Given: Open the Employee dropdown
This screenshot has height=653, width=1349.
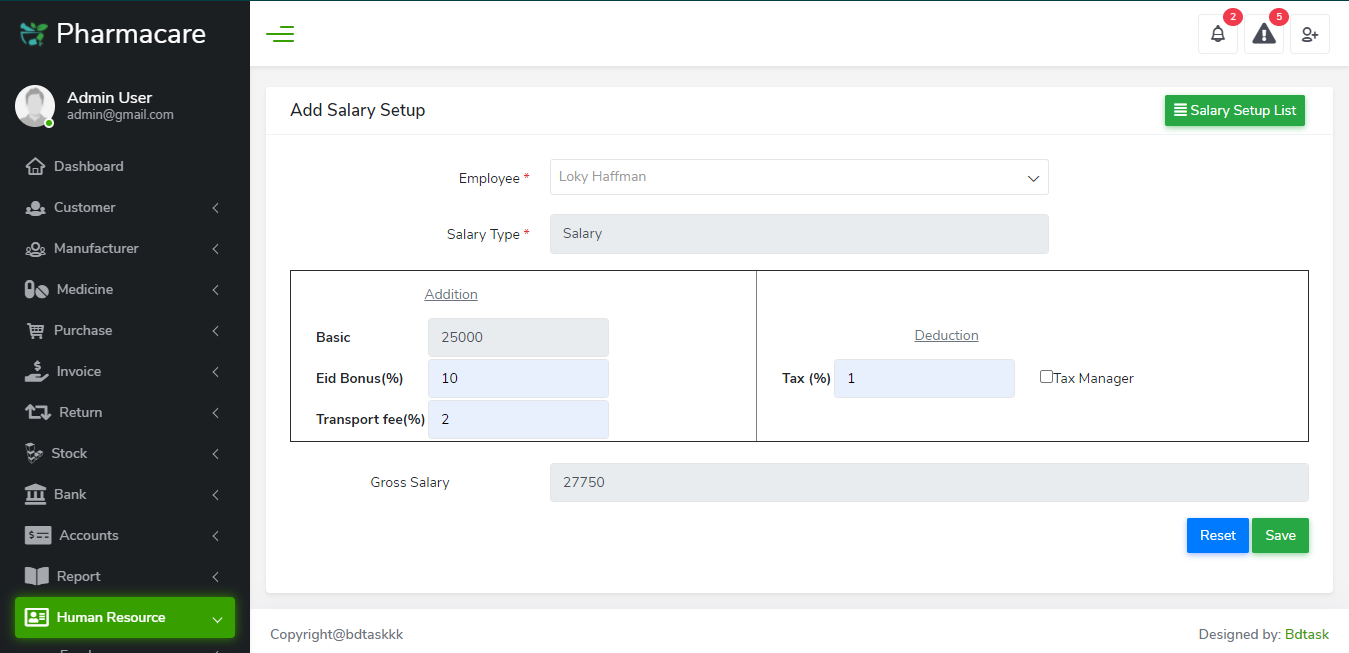Looking at the screenshot, I should pos(798,177).
